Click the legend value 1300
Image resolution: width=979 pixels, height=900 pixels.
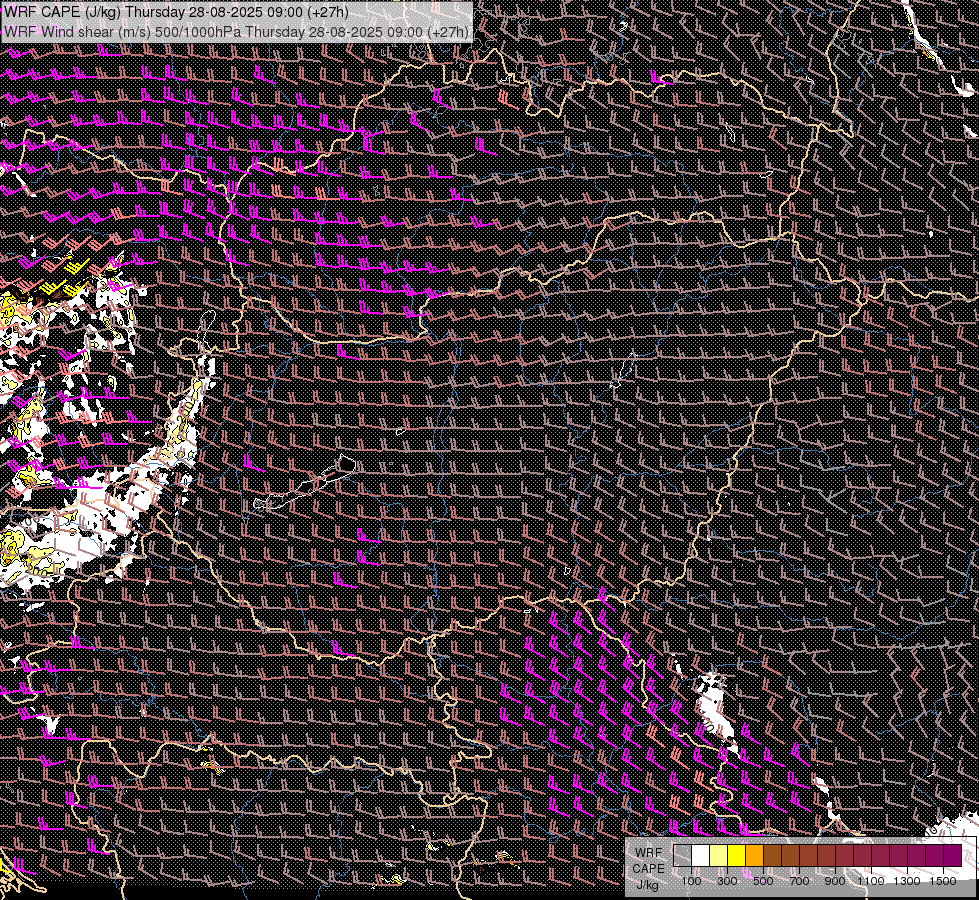tap(907, 881)
